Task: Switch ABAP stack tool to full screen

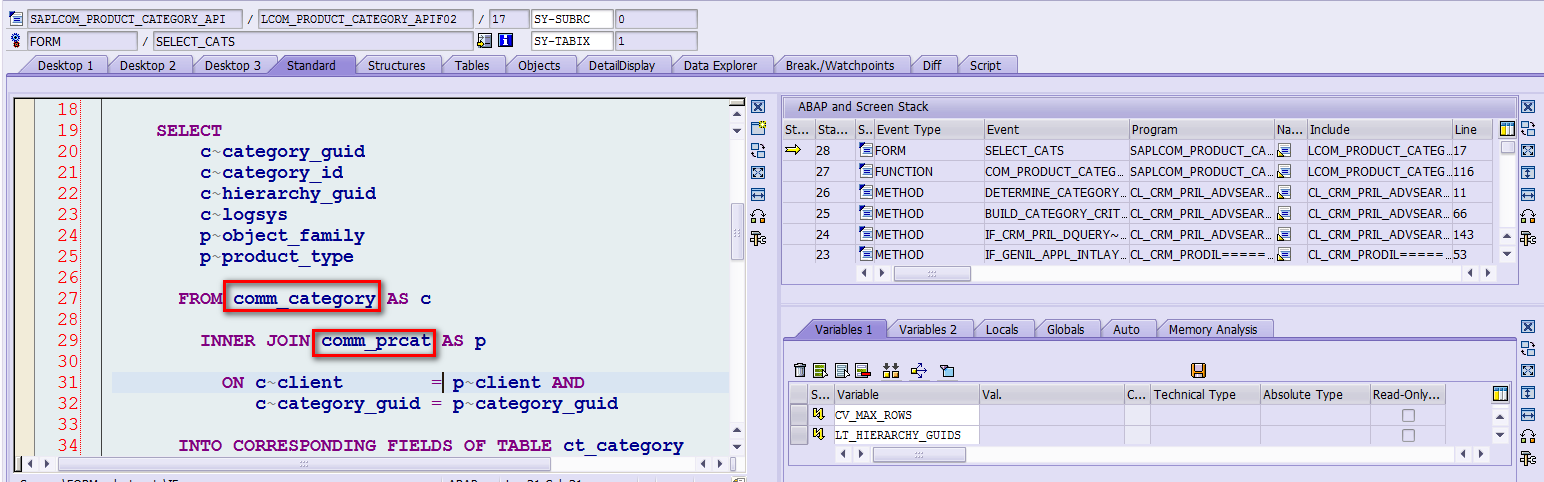Action: (1527, 150)
